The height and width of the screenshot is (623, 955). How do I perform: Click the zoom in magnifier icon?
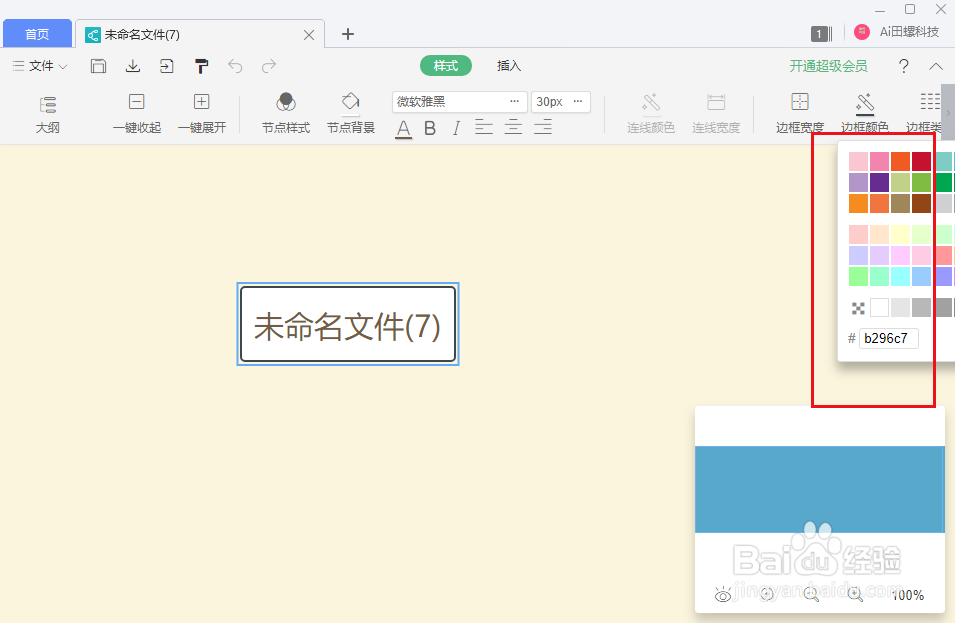pyautogui.click(x=855, y=594)
